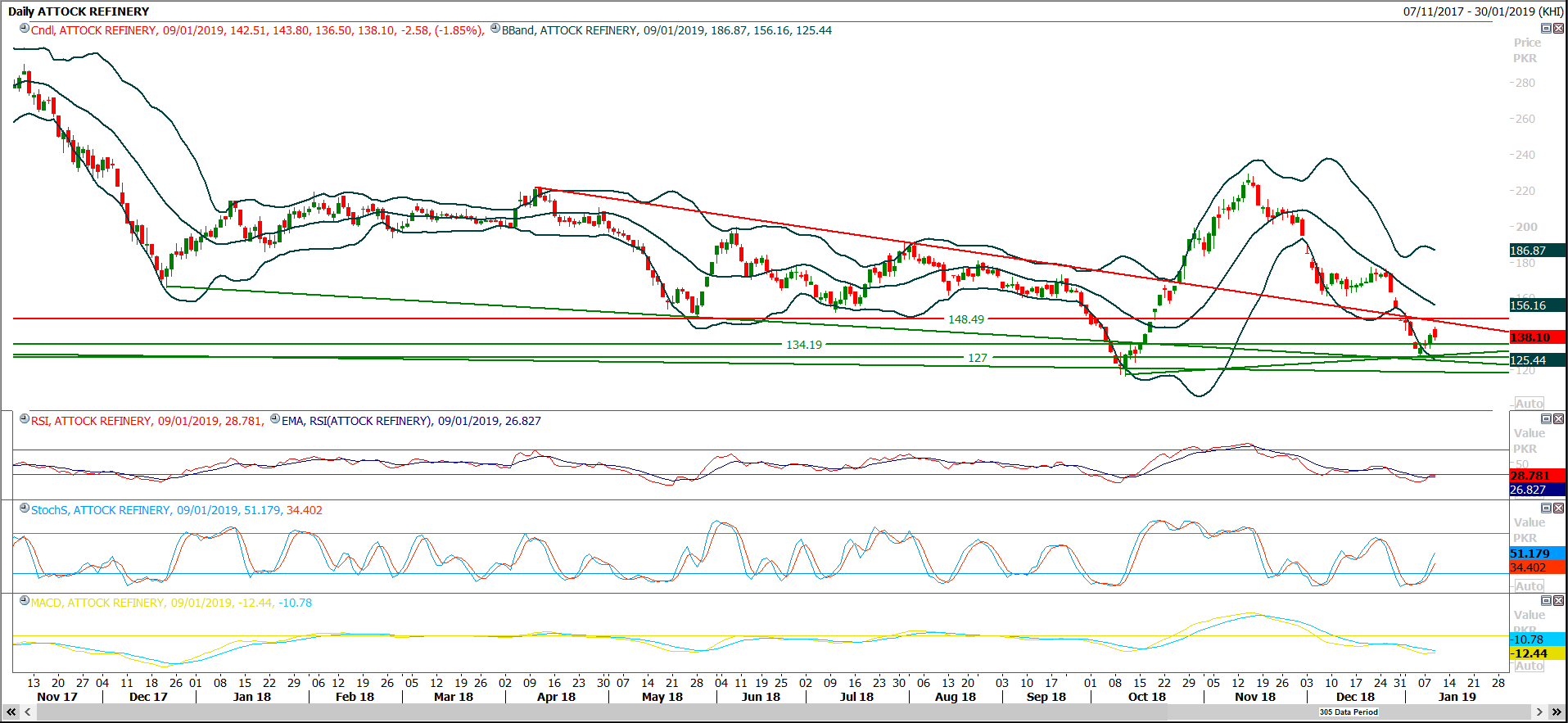Maximize the RSI indicator pane
The height and width of the screenshot is (723, 1568).
click(1546, 418)
